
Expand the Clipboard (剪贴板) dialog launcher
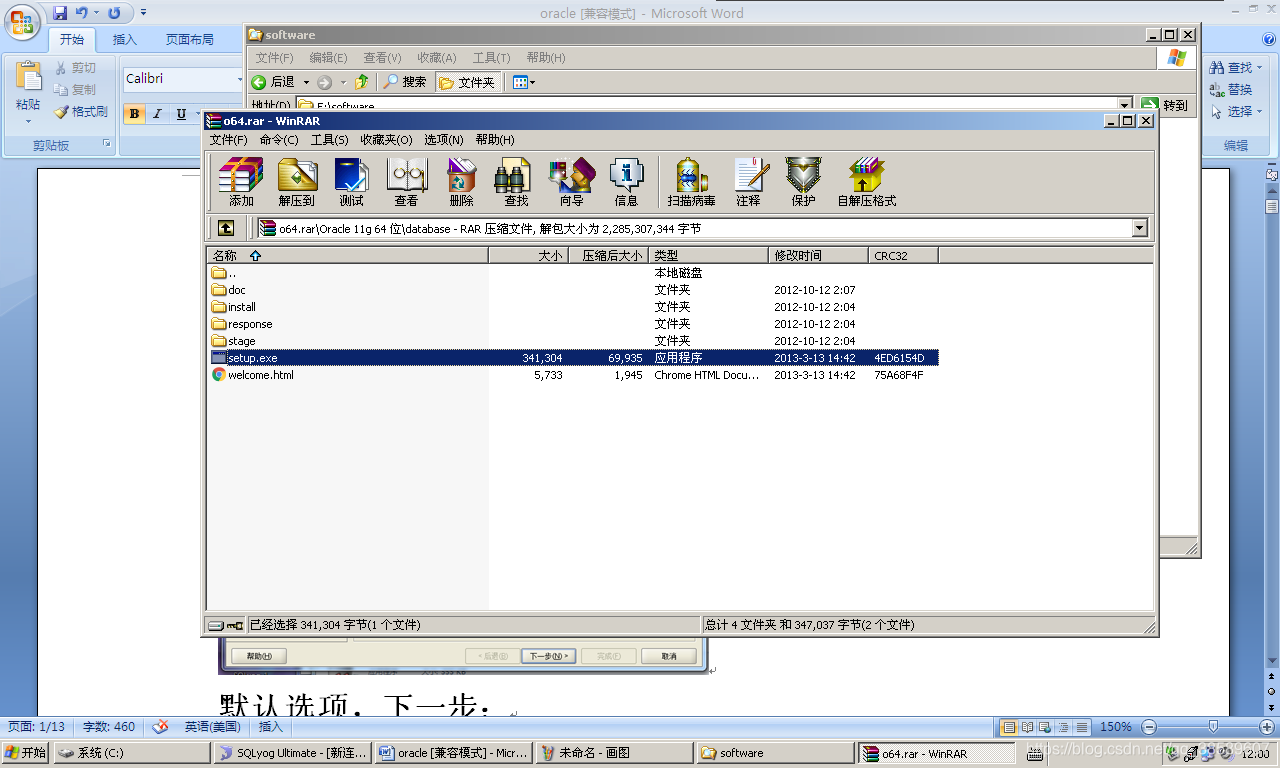[x=106, y=145]
